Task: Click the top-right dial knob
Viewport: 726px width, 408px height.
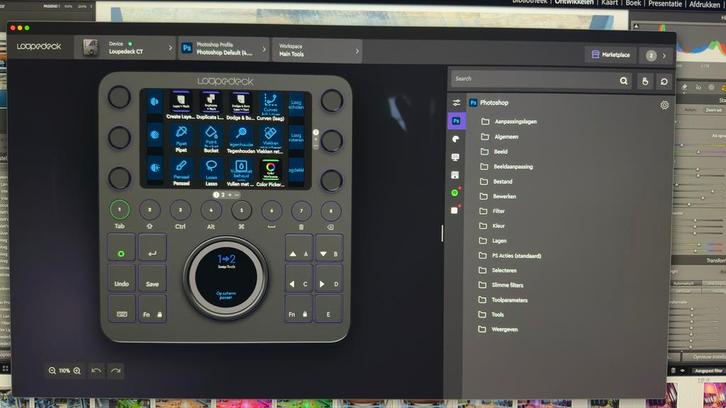Action: pos(332,100)
